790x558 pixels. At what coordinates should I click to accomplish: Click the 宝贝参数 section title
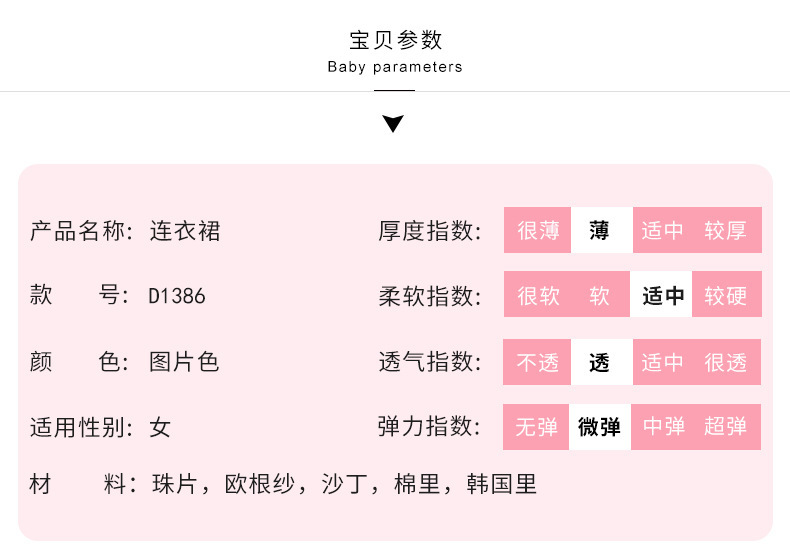(x=395, y=41)
